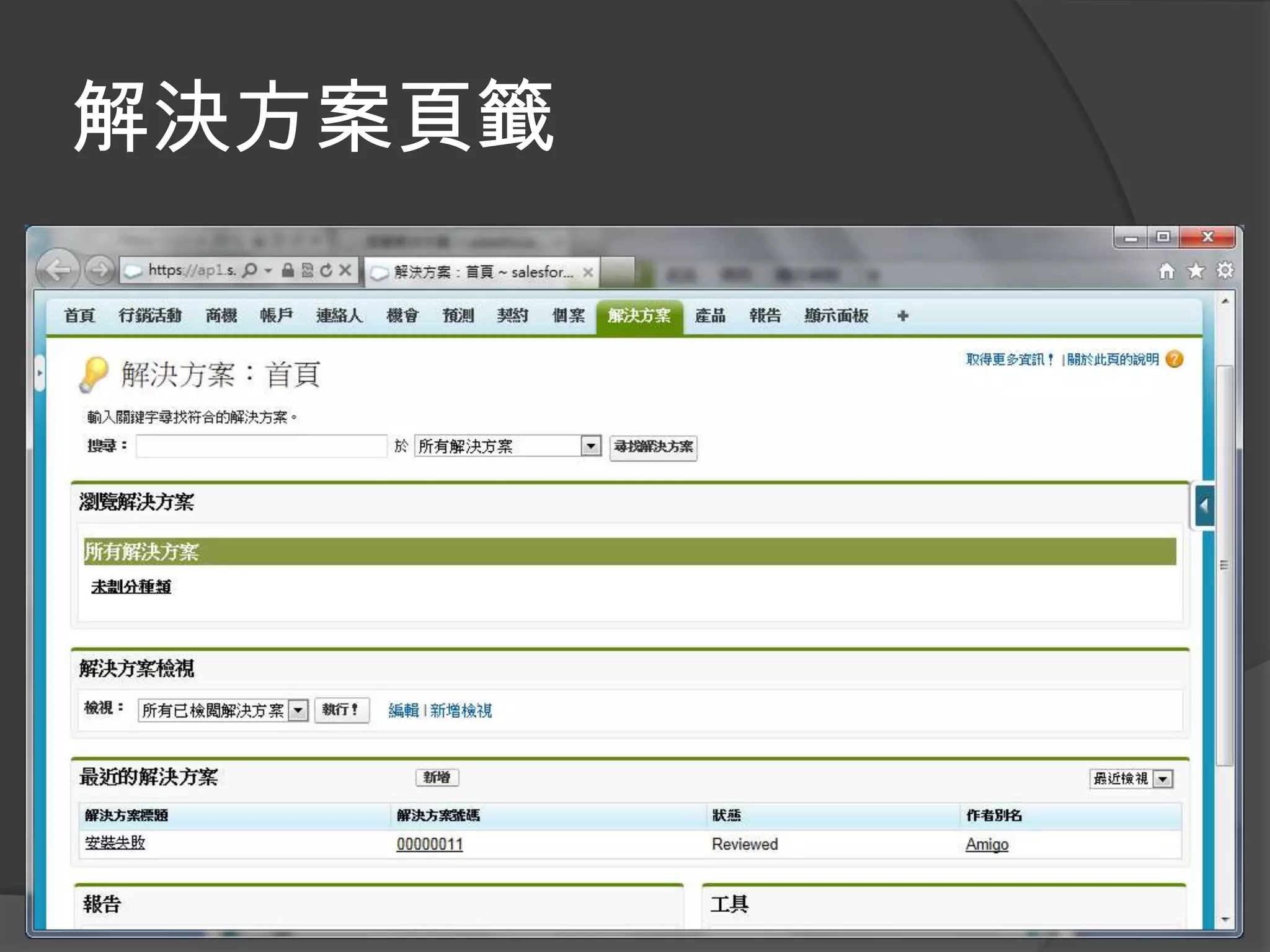Screen dimensions: 1270x952
Task: Go to the 預測 tab
Action: pos(458,316)
